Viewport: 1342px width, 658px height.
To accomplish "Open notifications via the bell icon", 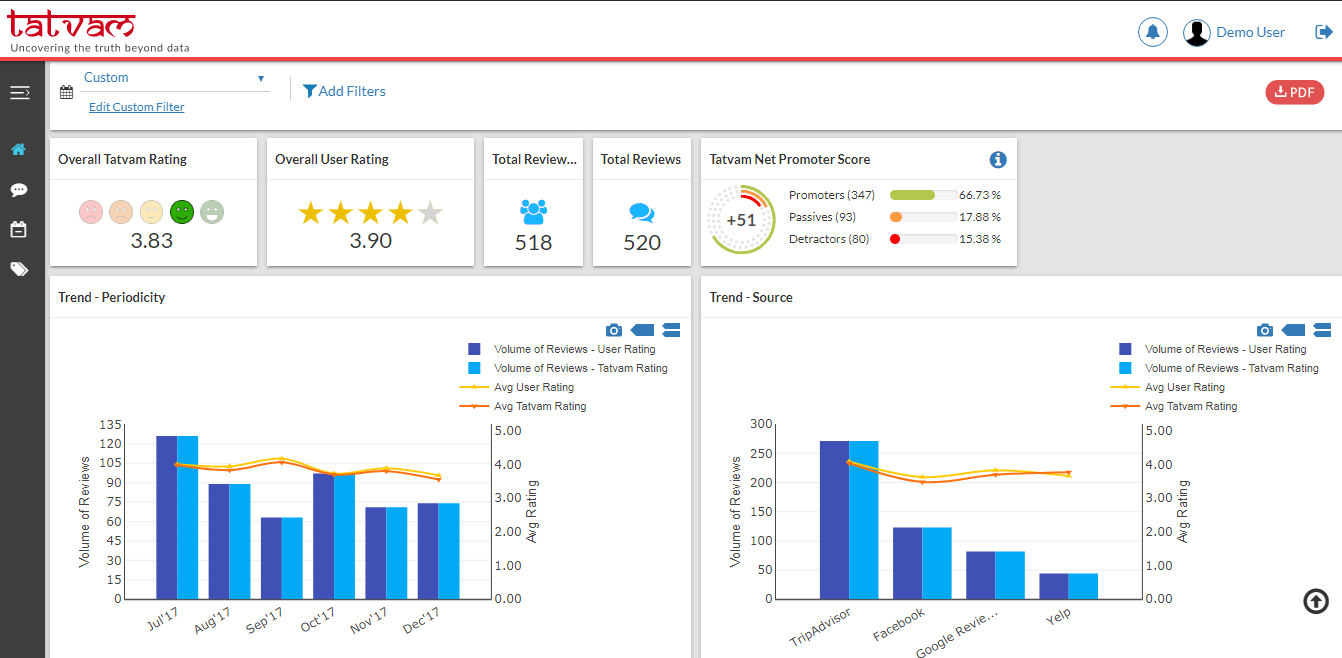I will click(1152, 31).
